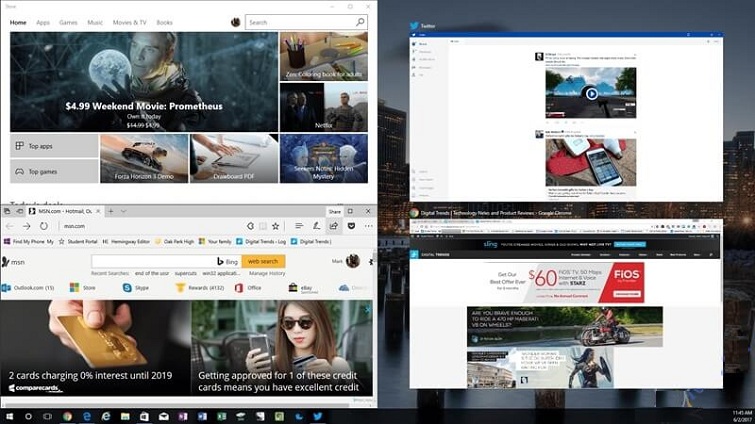The width and height of the screenshot is (755, 424).
Task: Click the Edge Share icon
Action: pos(334,226)
